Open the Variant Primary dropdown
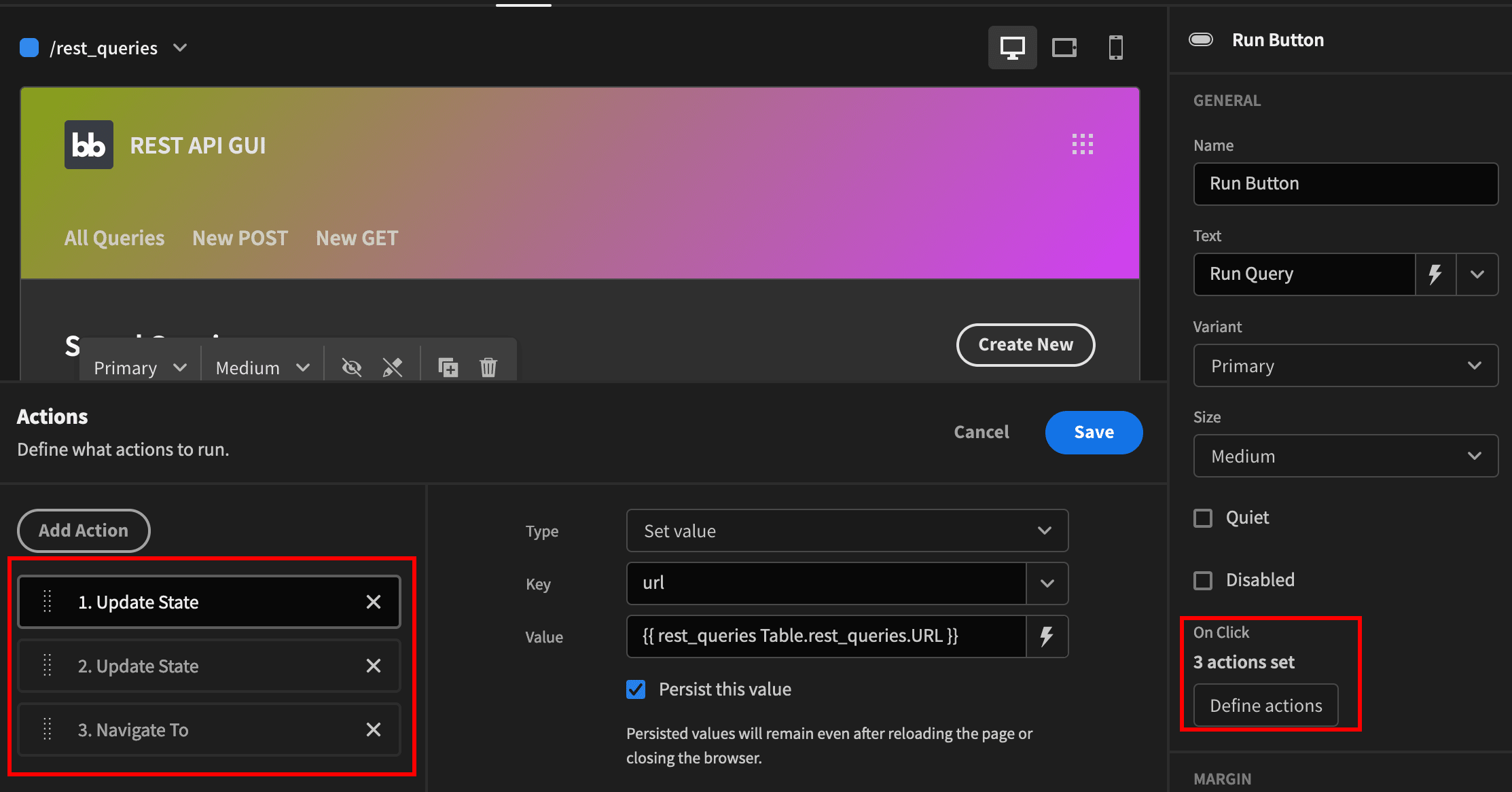The width and height of the screenshot is (1512, 792). 1346,365
